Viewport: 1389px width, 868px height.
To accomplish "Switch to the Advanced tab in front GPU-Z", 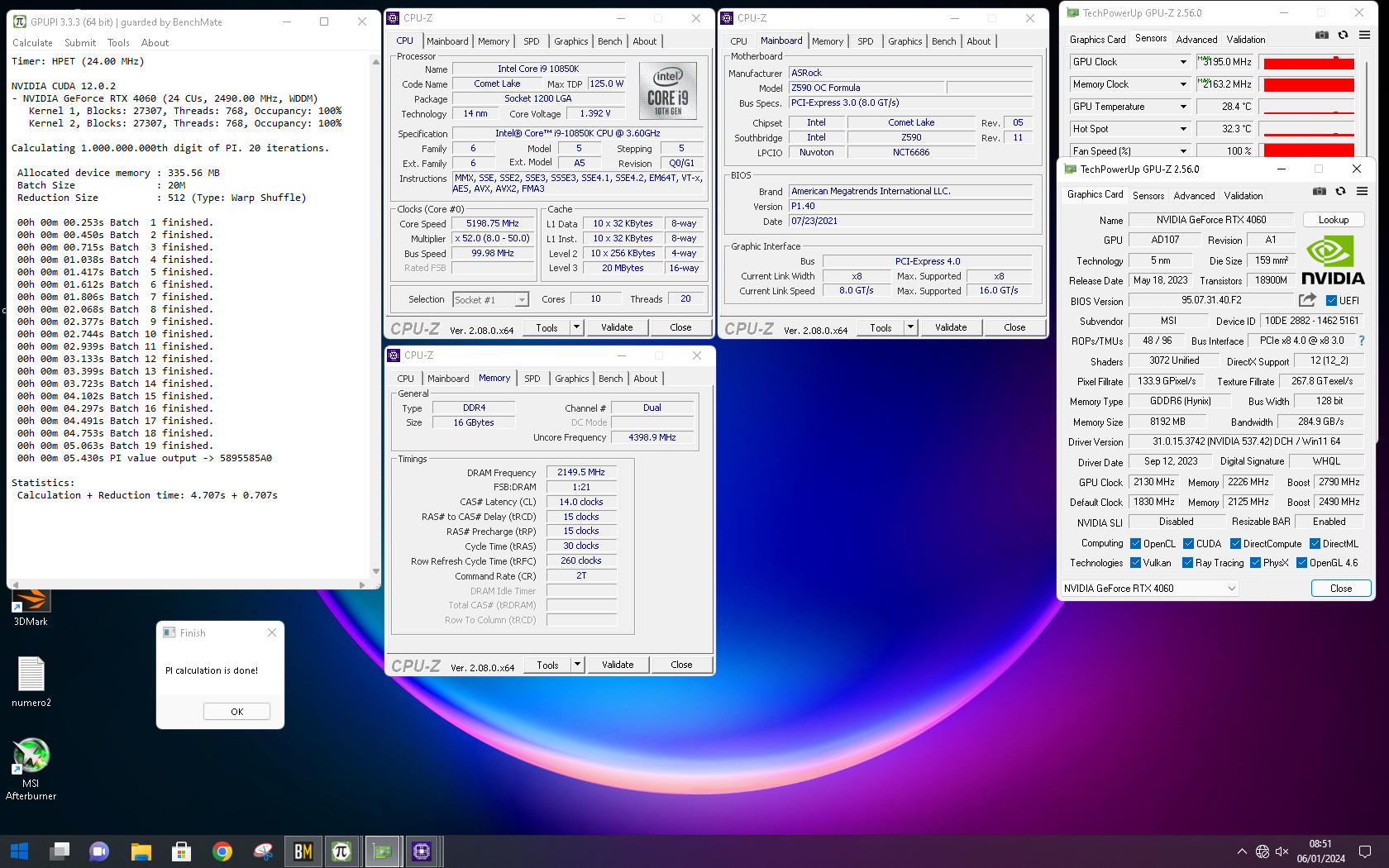I will coord(1194,196).
